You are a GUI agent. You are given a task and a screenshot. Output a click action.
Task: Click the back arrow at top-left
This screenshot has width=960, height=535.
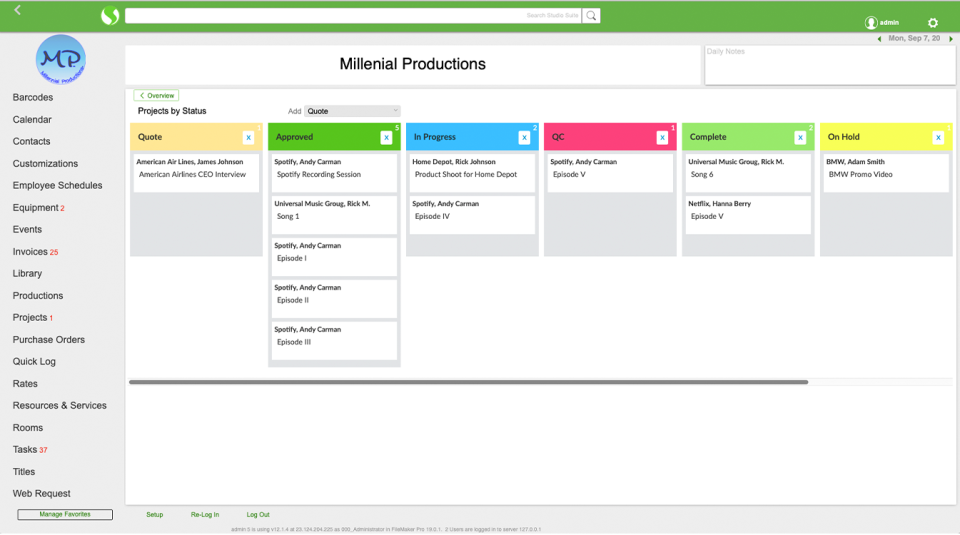pyautogui.click(x=18, y=10)
